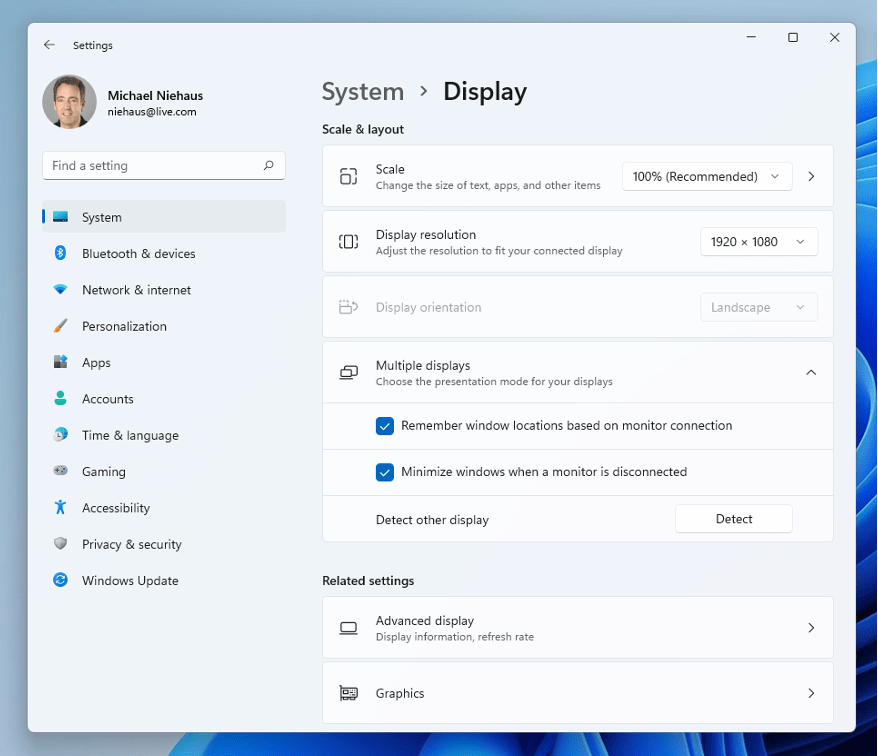Click the Bluetooth & devices icon
The height and width of the screenshot is (756, 878).
(x=61, y=254)
